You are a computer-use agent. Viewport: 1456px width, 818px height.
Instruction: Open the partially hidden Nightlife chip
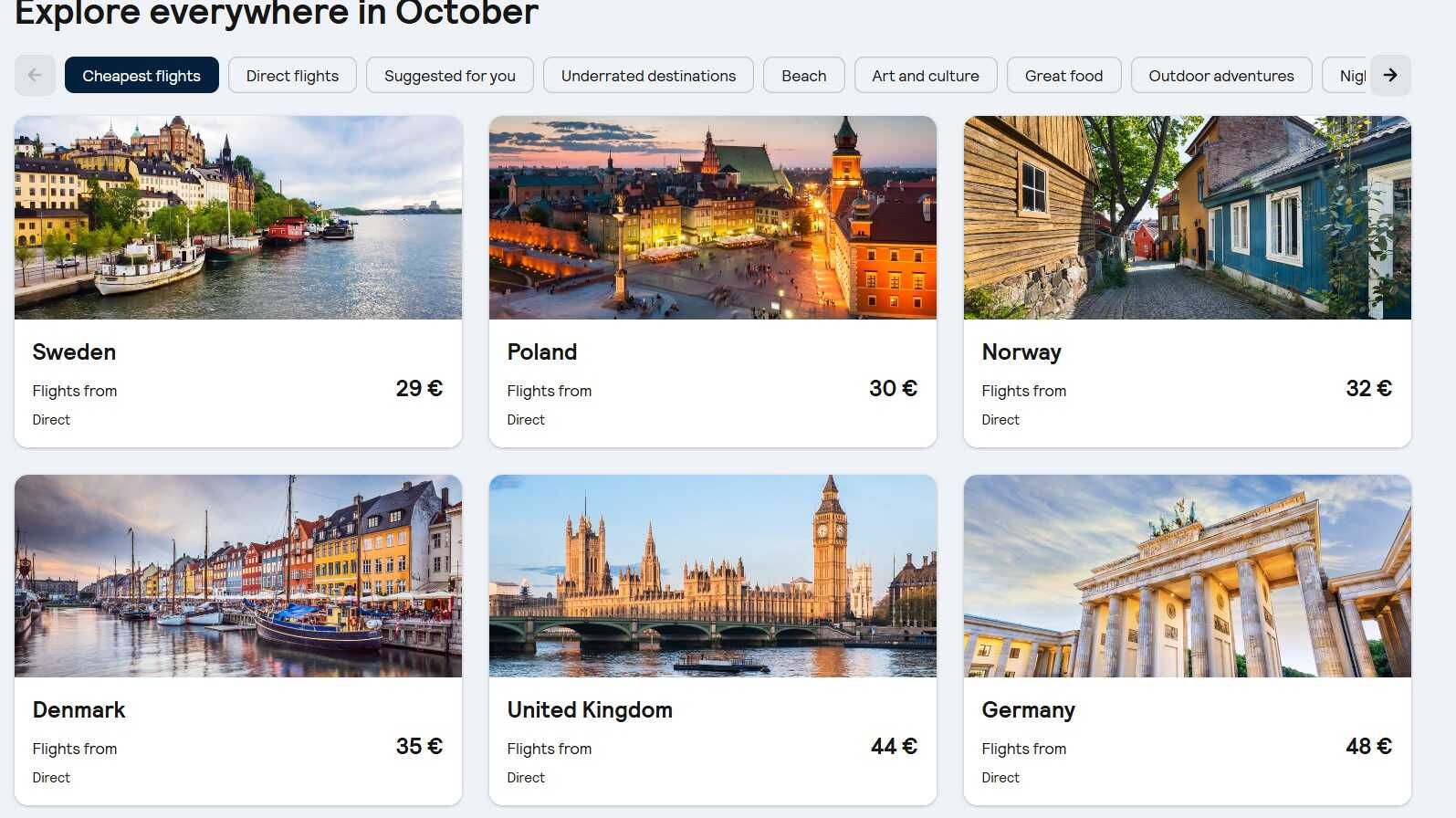tap(1347, 76)
